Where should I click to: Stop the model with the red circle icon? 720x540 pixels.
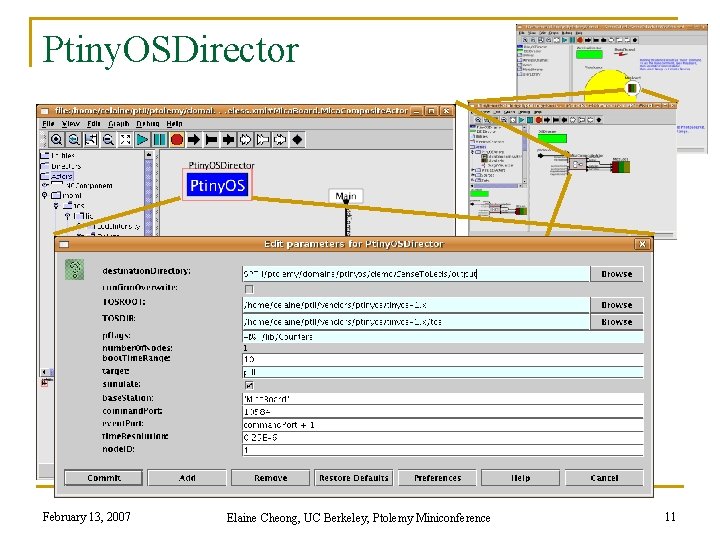coord(177,139)
